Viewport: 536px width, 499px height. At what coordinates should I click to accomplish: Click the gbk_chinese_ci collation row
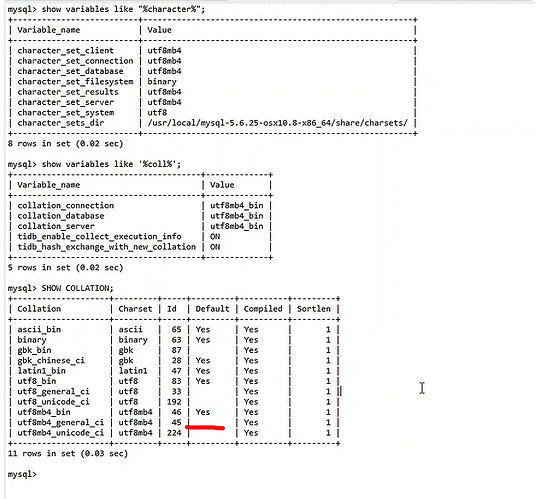point(174,361)
